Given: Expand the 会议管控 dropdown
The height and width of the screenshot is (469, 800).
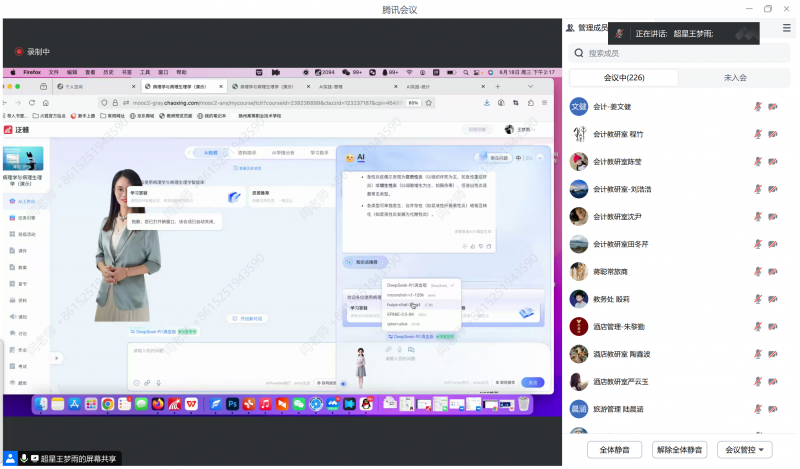Looking at the screenshot, I should click(x=748, y=450).
